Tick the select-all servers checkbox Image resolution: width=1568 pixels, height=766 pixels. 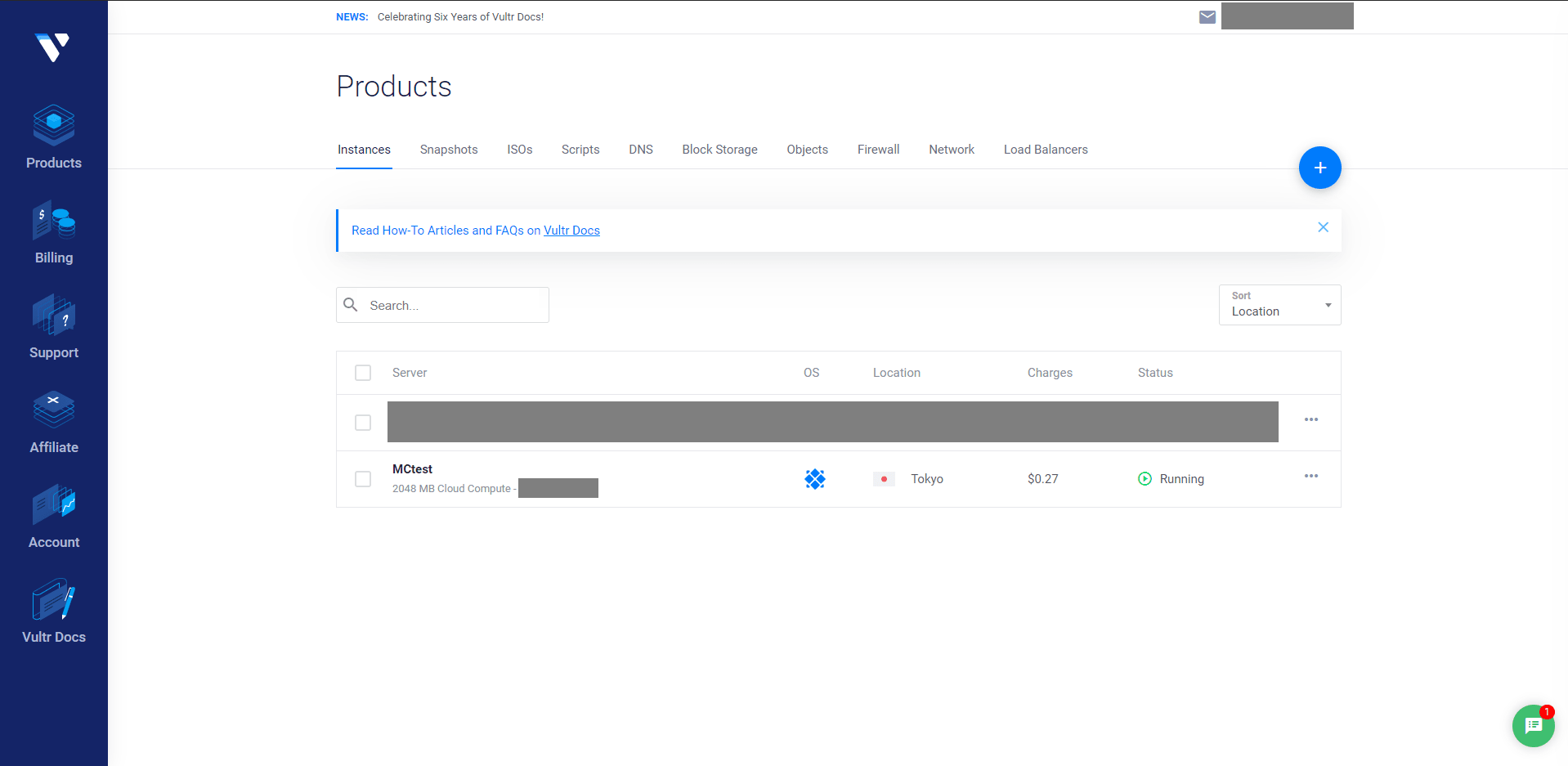[x=363, y=373]
